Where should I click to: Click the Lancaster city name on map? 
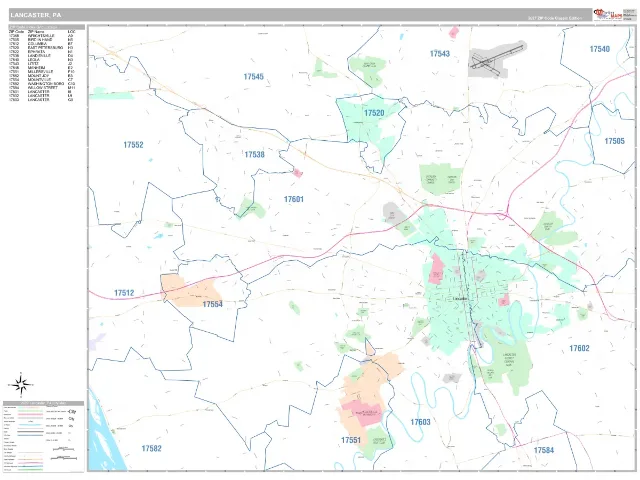(460, 299)
